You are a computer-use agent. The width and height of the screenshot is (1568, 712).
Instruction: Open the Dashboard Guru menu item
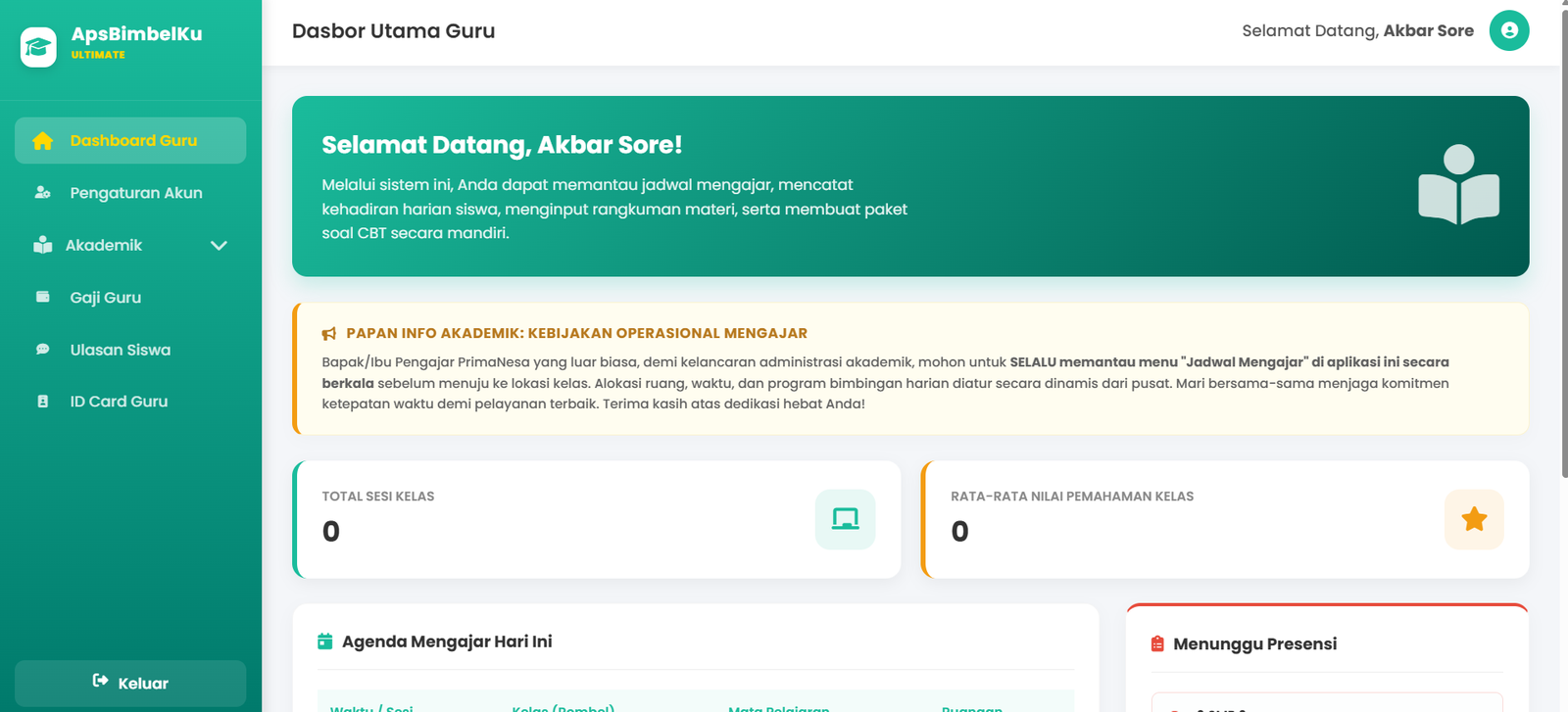[130, 140]
